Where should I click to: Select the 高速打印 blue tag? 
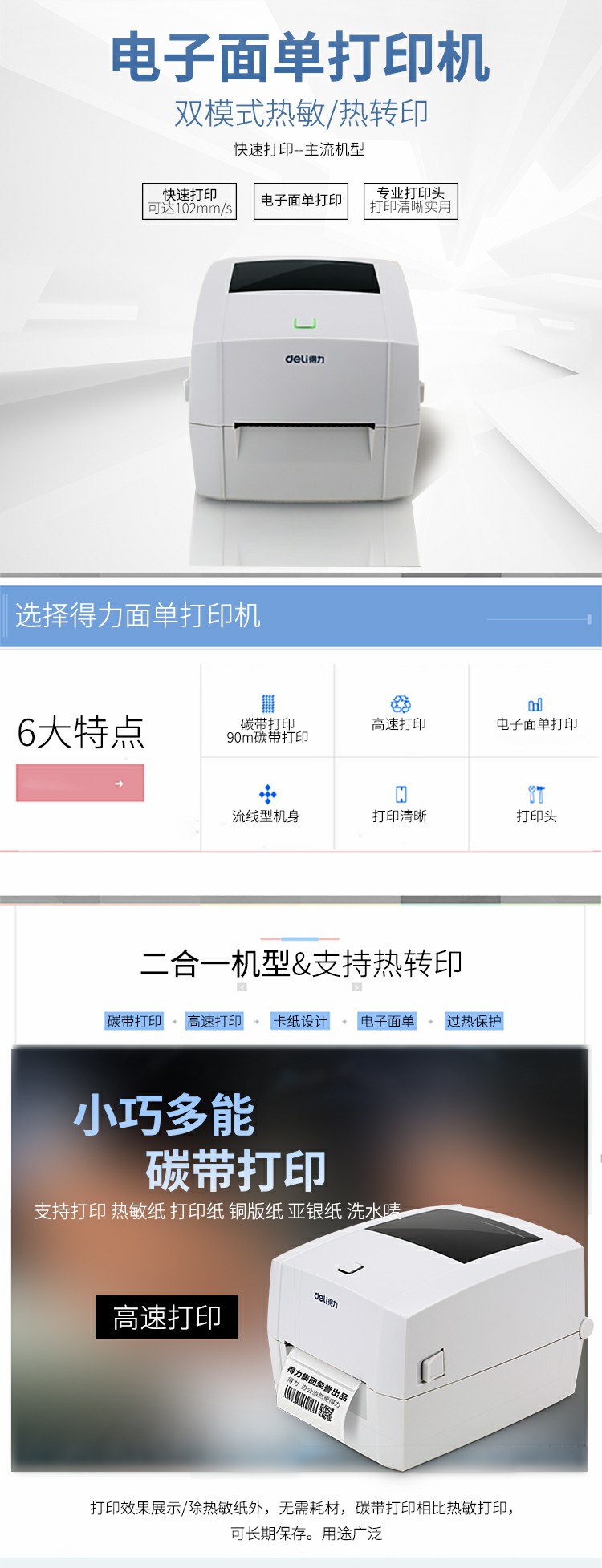click(214, 1021)
